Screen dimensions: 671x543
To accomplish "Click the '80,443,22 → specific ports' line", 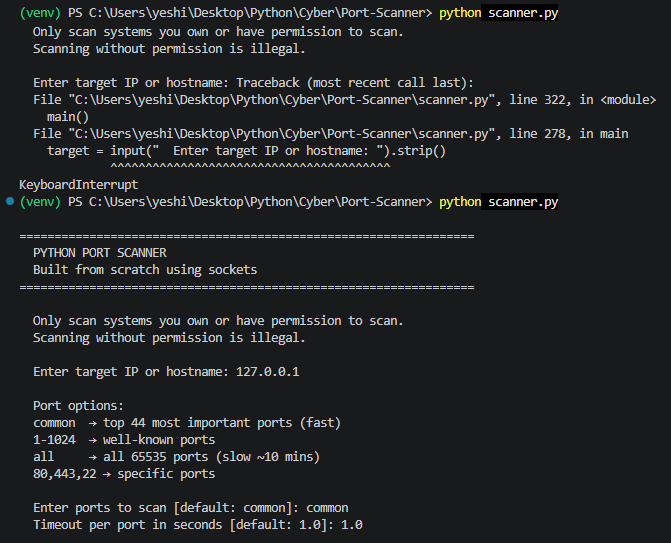I will (x=124, y=474).
